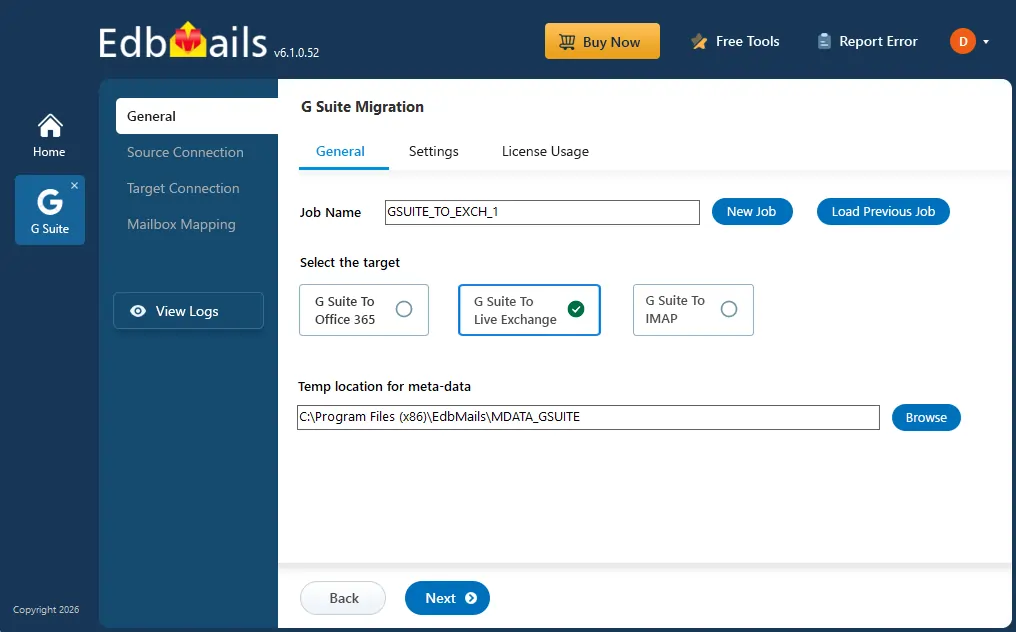Click Load Previous Job

(x=883, y=211)
